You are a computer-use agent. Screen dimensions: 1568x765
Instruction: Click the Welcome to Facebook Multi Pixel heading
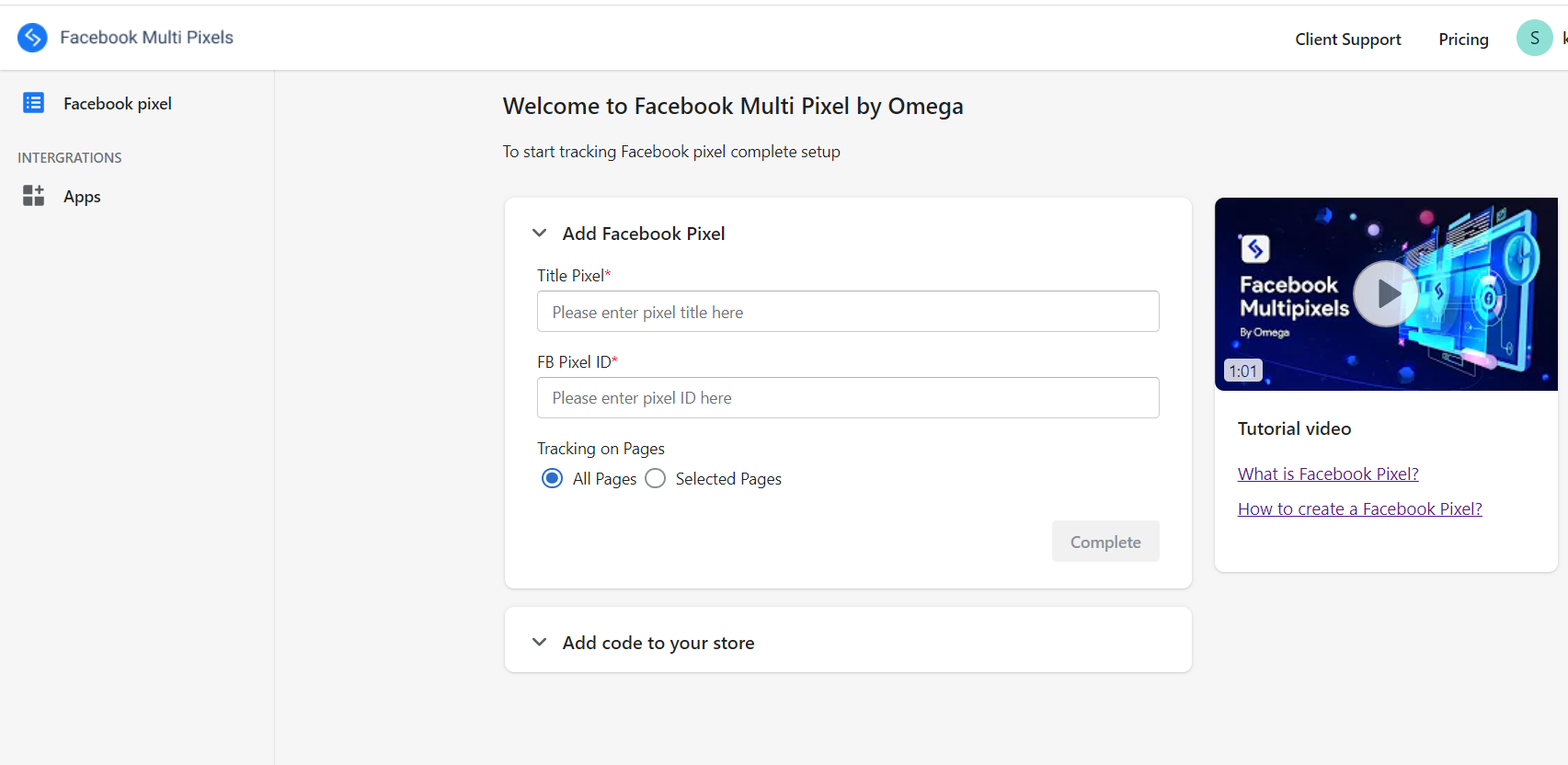(x=733, y=106)
